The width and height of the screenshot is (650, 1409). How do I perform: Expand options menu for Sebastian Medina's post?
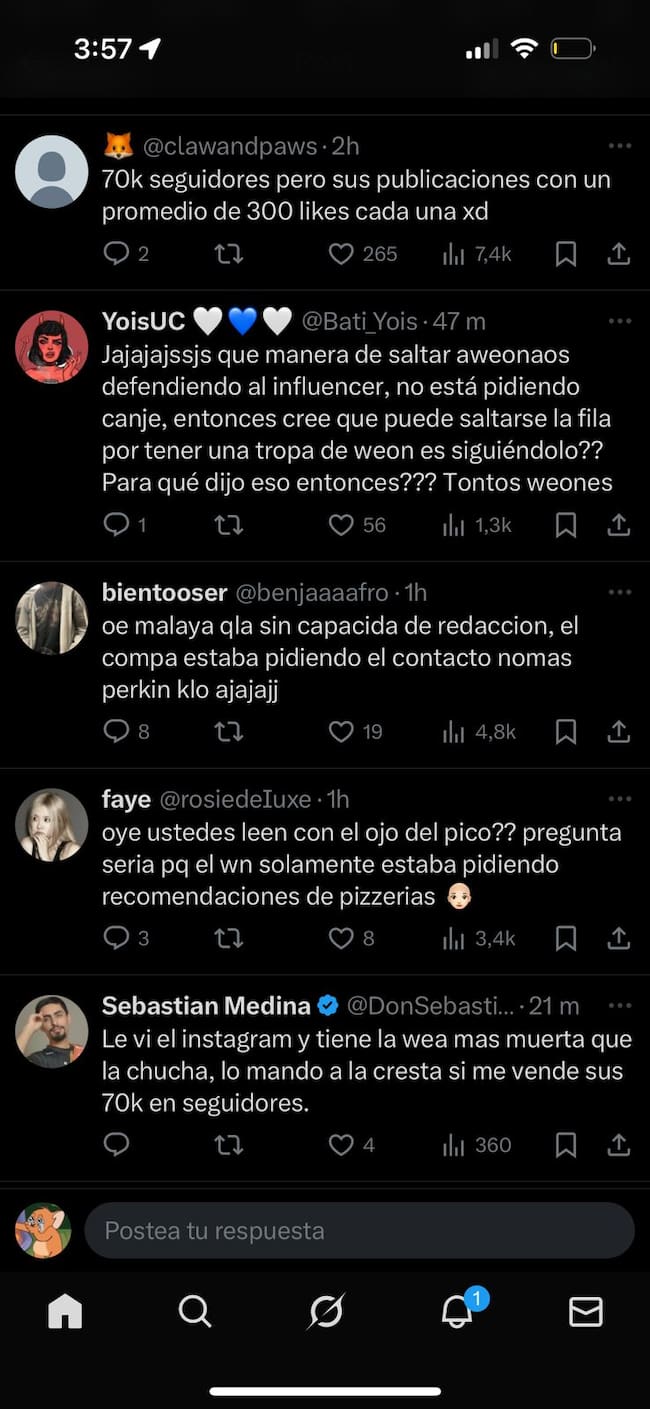click(x=620, y=1006)
